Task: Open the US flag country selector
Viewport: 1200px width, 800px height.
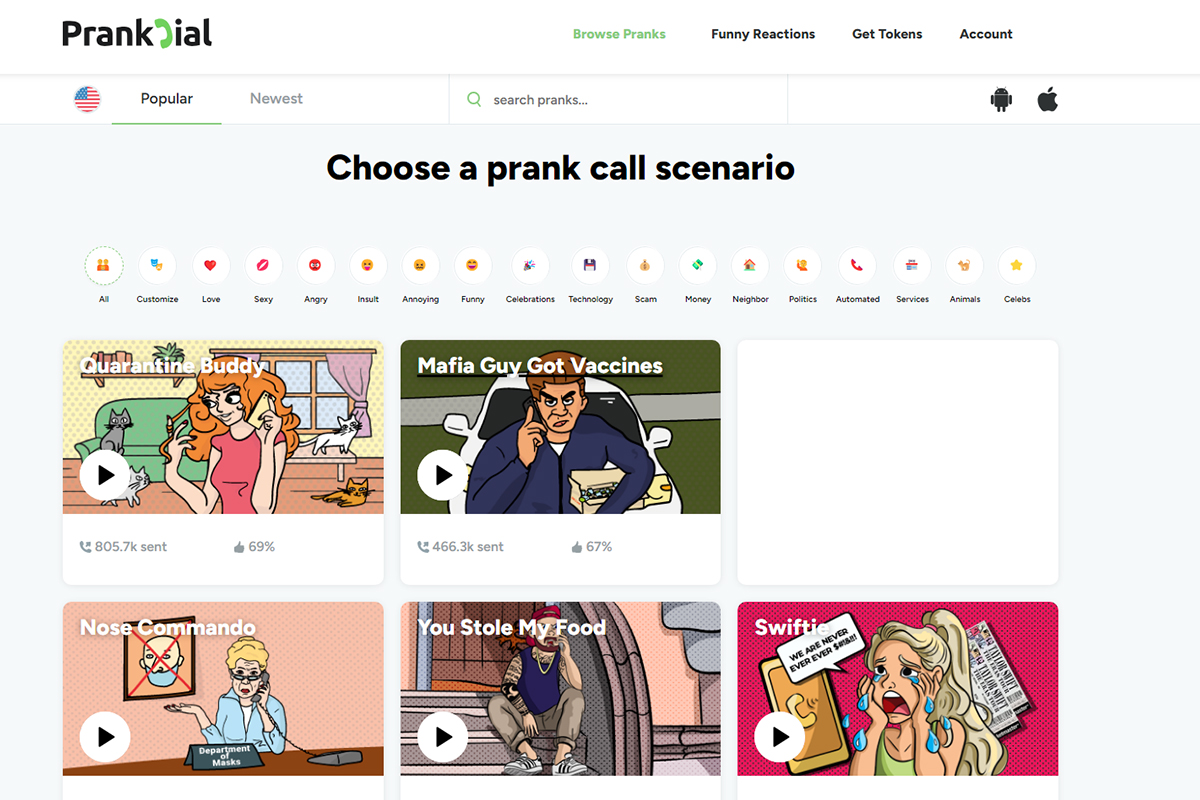Action: point(87,99)
